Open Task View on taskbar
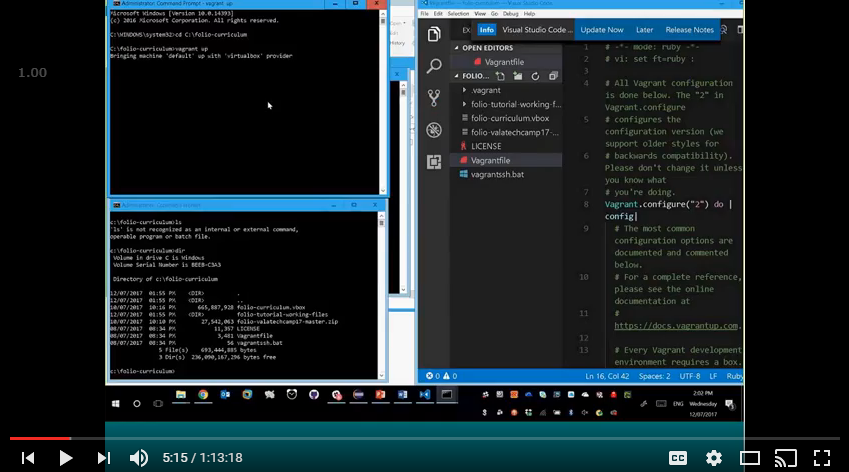Viewport: 849px width, 472px height. click(x=158, y=404)
